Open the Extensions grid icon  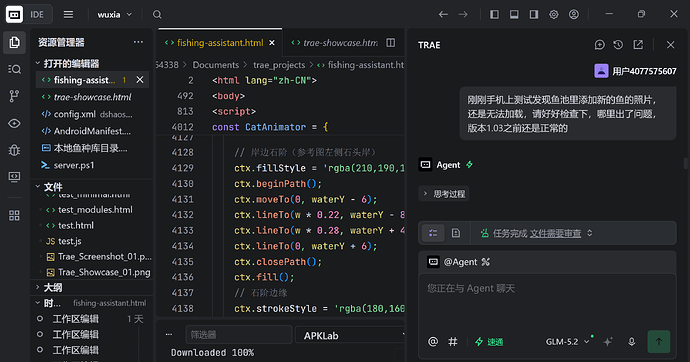pyautogui.click(x=14, y=216)
